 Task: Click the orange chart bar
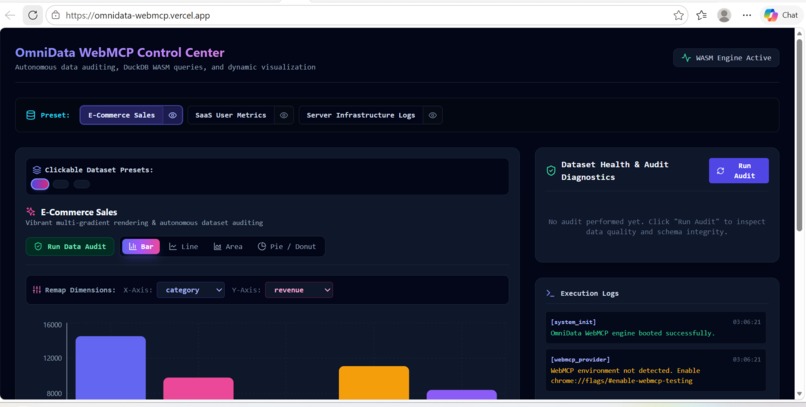click(x=374, y=383)
